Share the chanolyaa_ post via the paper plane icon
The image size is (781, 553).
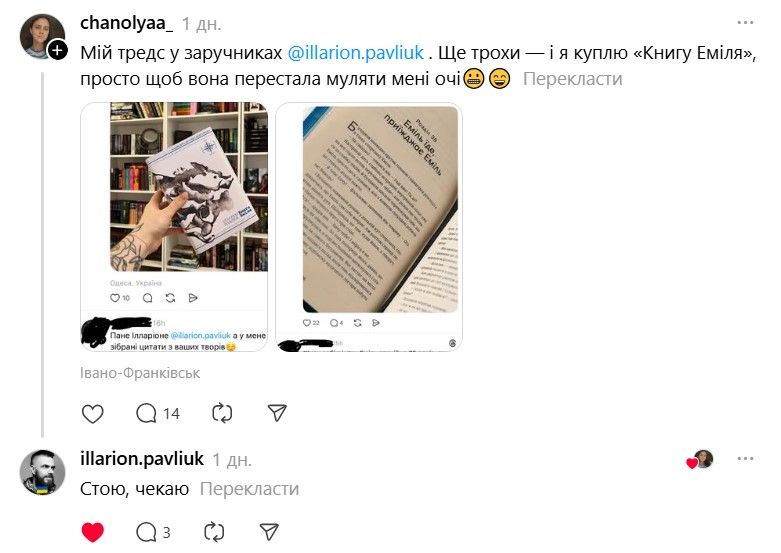click(277, 413)
